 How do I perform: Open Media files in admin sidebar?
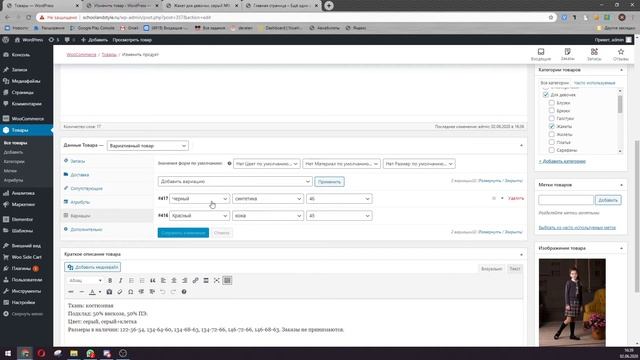27,81
